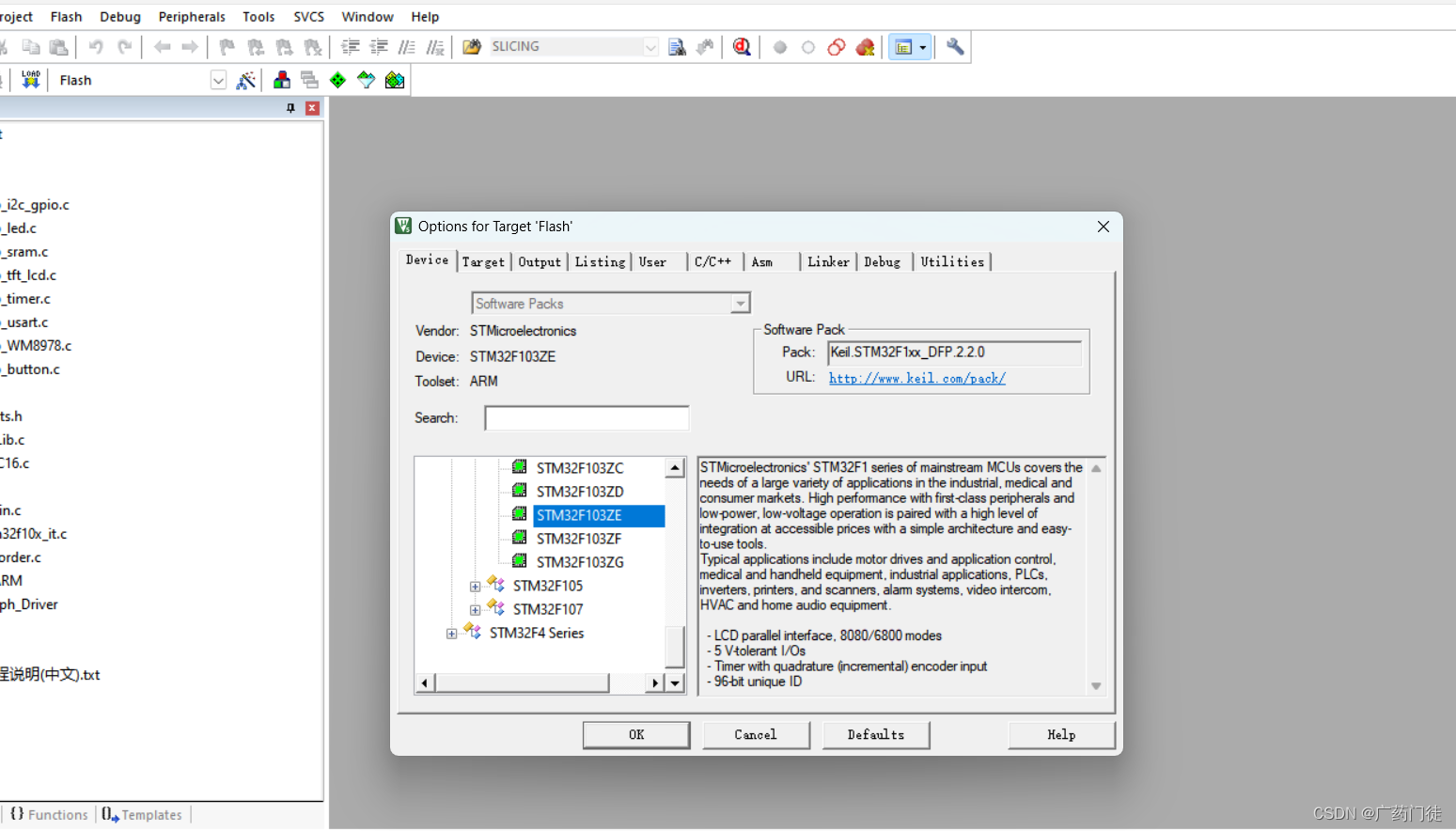
Task: Select STM32F103ZG in device tree
Action: pos(580,562)
